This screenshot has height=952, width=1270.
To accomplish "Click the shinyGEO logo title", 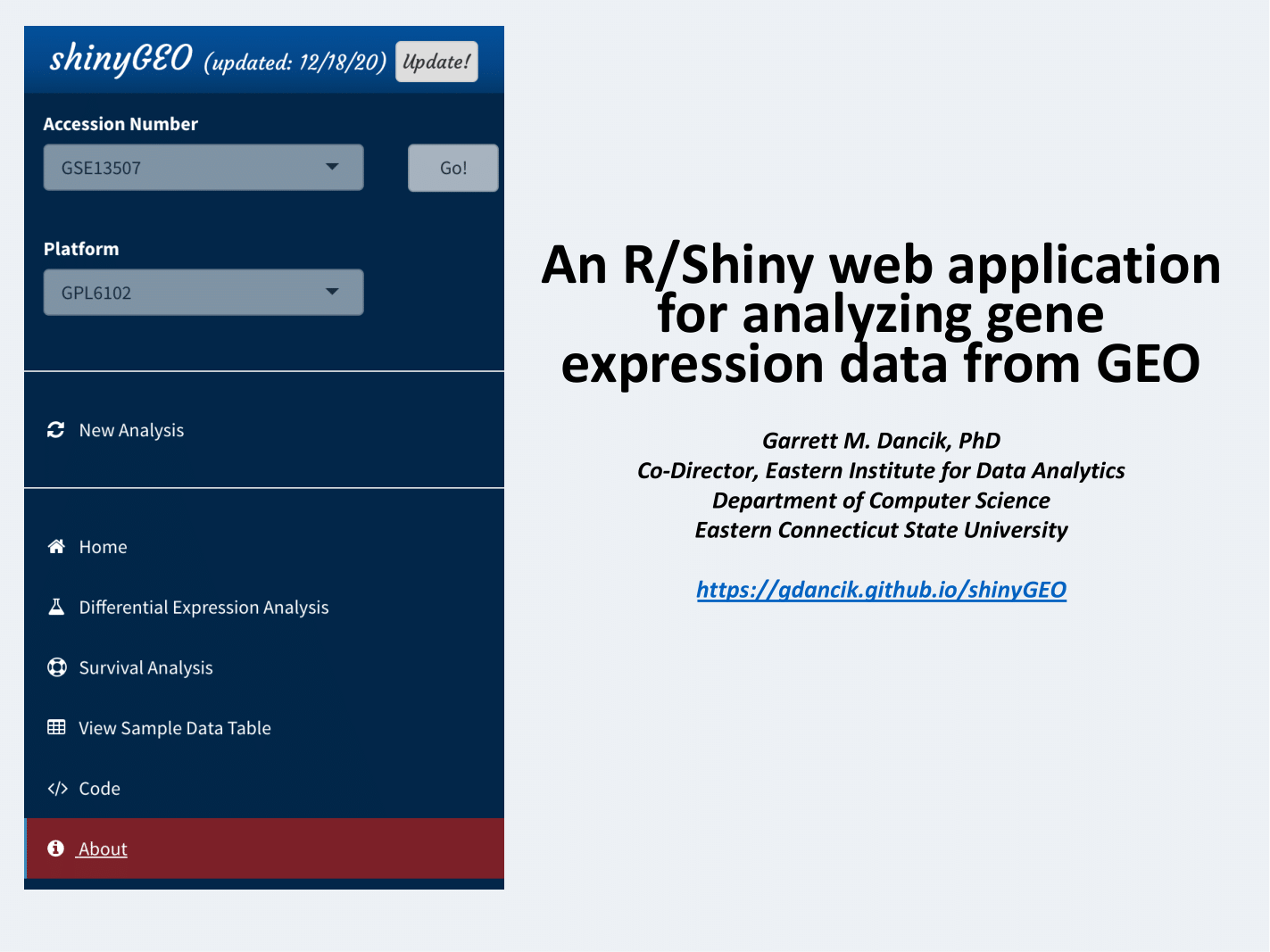I will (120, 59).
